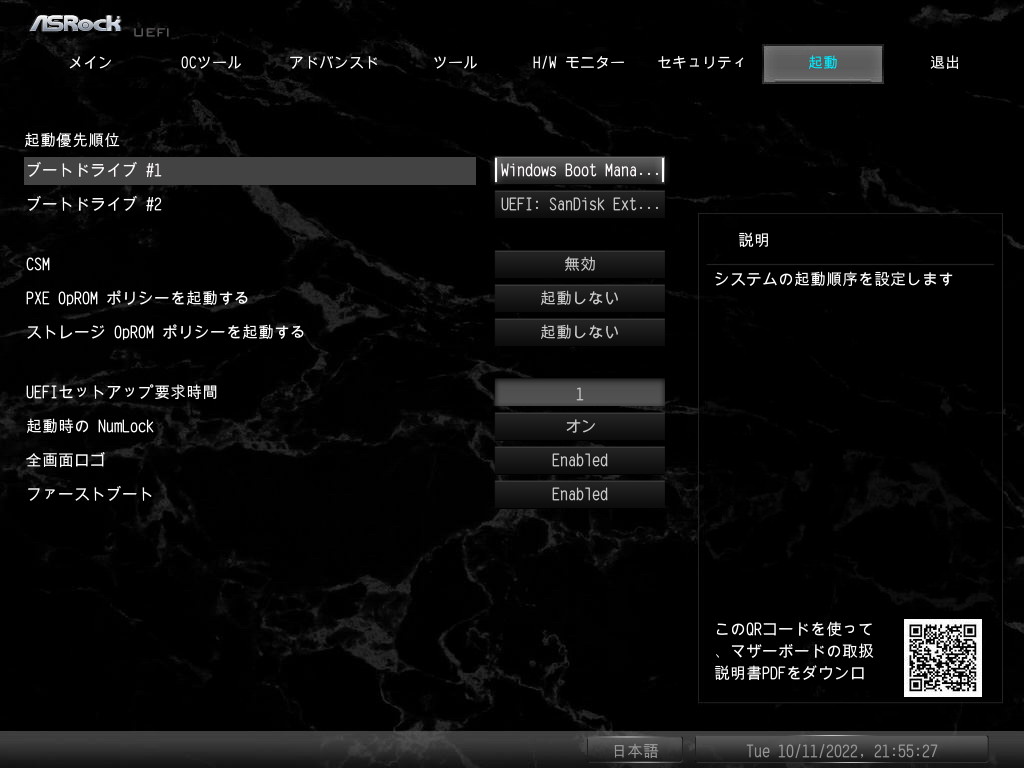Click the 説明 panel heading

754,240
